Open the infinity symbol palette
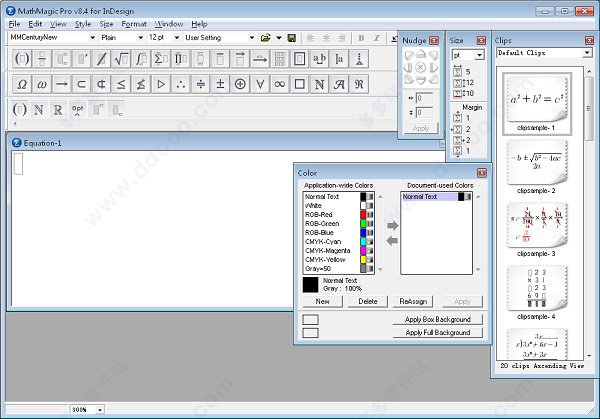This screenshot has width=600, height=419. pos(280,84)
